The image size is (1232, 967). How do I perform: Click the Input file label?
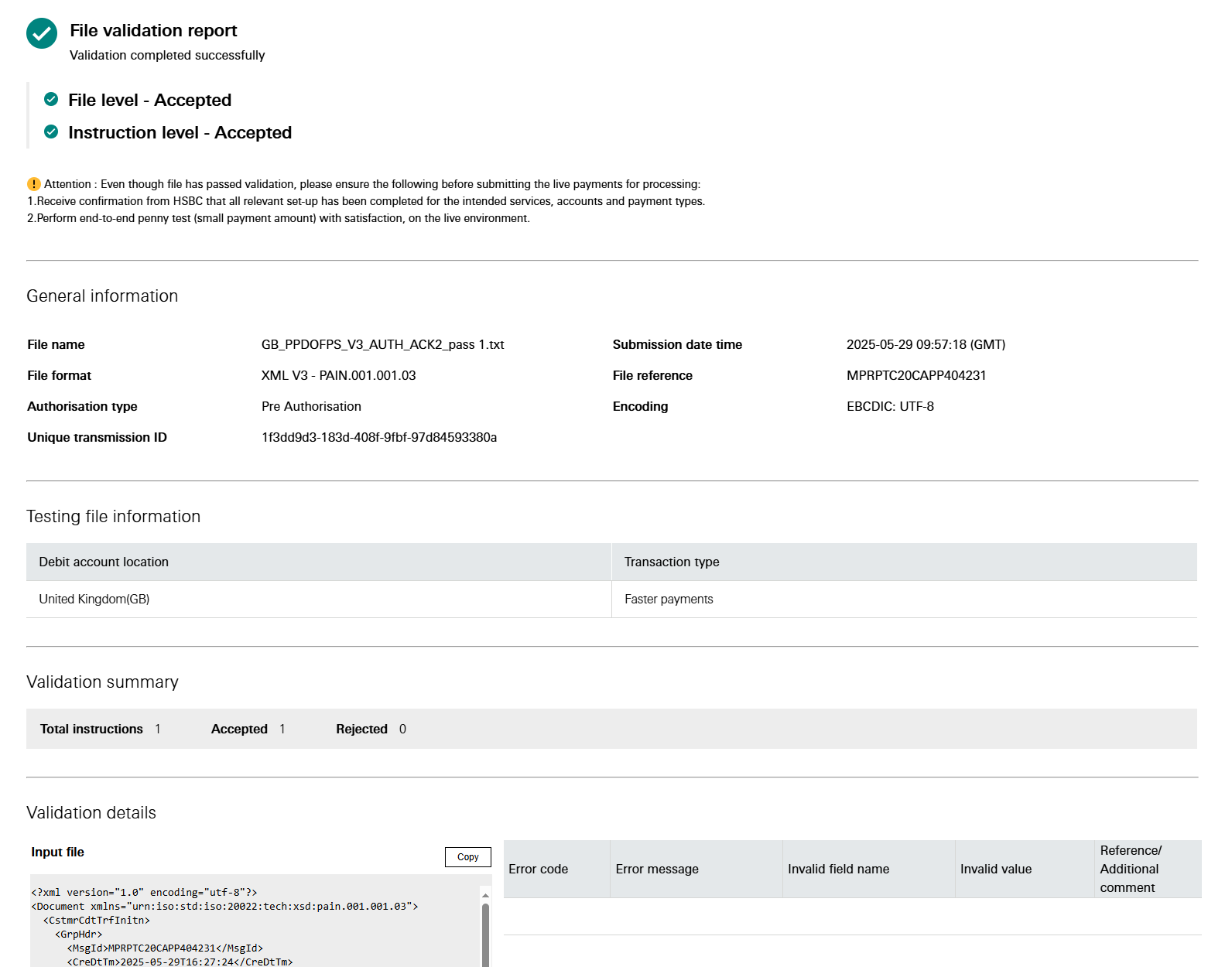pyautogui.click(x=57, y=852)
